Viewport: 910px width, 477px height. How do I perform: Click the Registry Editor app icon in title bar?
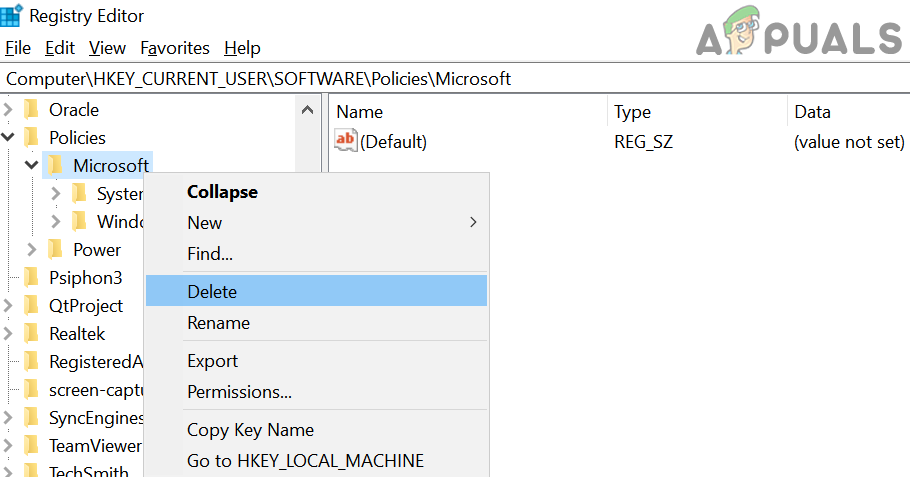pyautogui.click(x=12, y=15)
